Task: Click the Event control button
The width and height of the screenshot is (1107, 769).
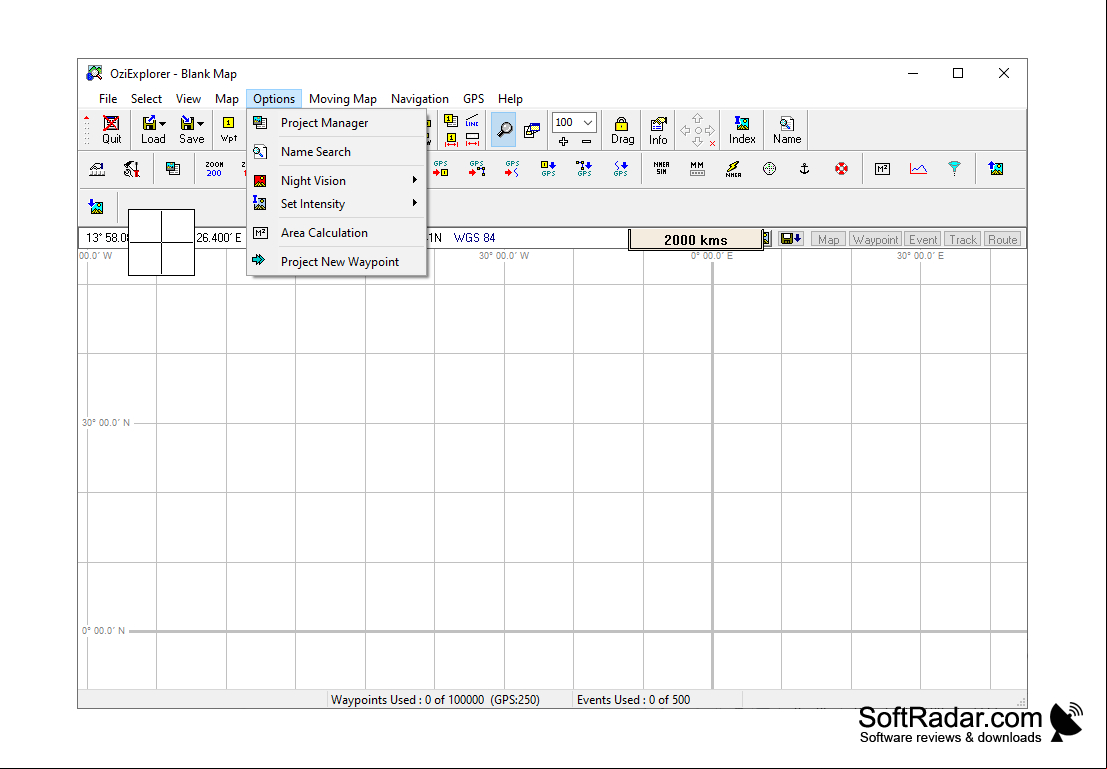Action: pyautogui.click(x=923, y=239)
